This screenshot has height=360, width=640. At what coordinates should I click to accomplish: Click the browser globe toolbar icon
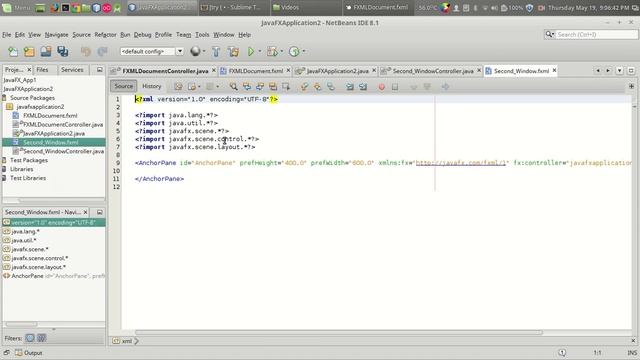pyautogui.click(x=195, y=51)
